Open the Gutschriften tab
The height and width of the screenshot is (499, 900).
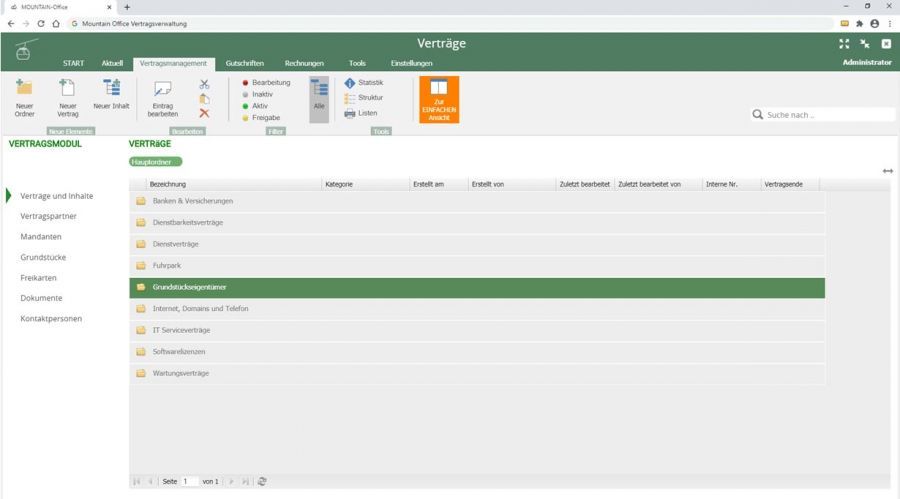coord(245,63)
